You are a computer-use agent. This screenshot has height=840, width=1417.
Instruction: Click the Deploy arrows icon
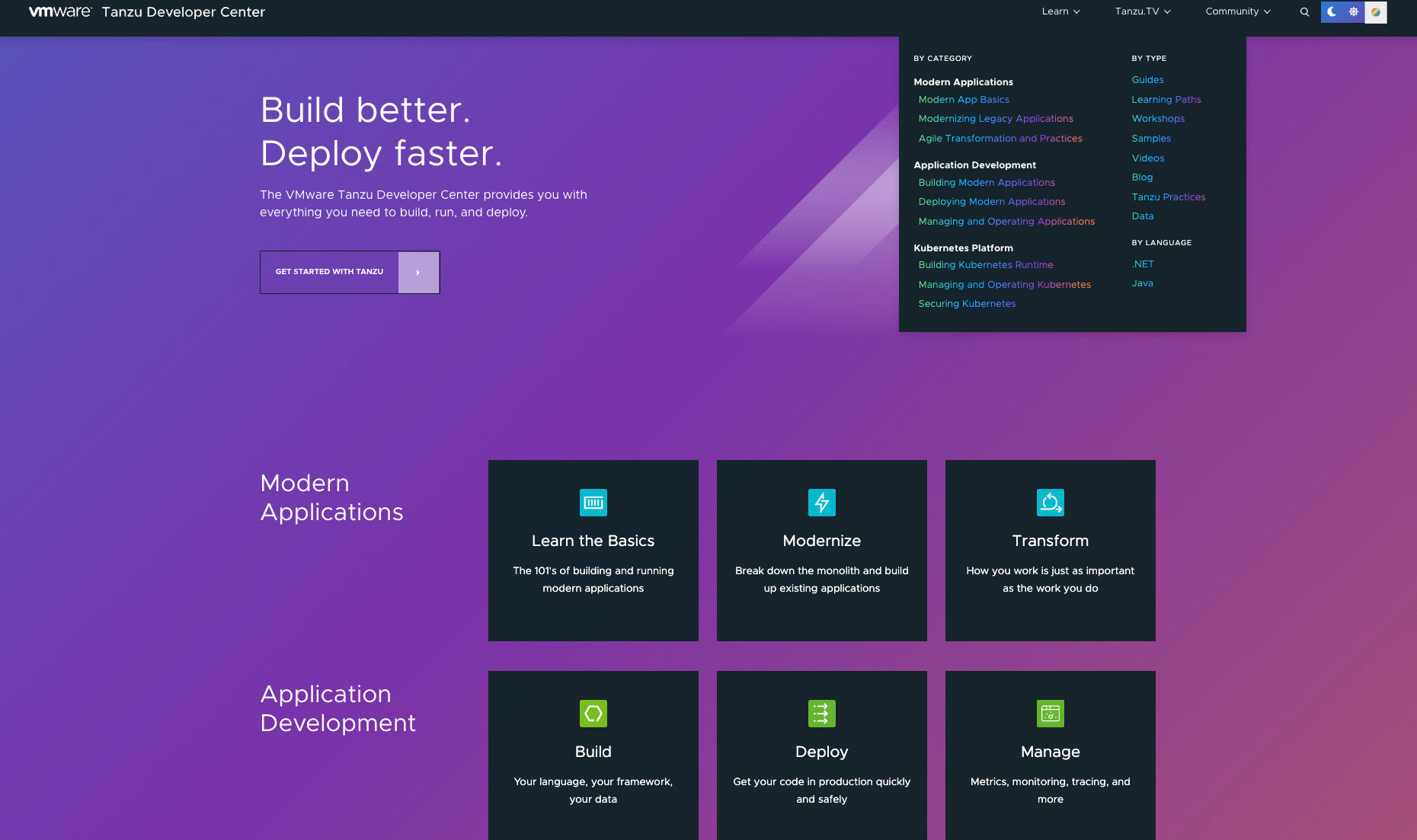coord(822,714)
